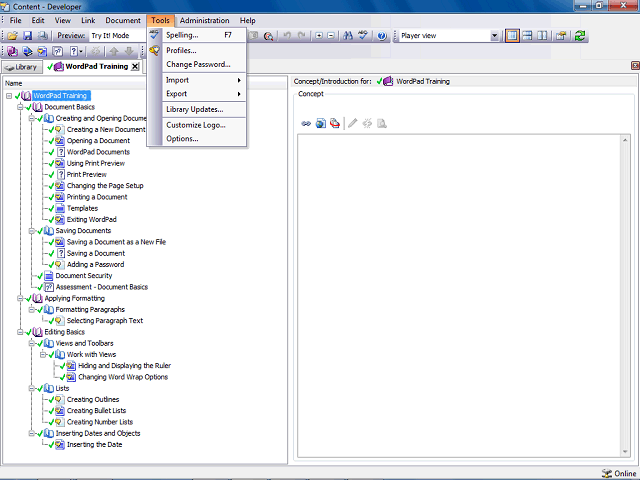Open the File menu
The image size is (640, 480).
(x=16, y=20)
